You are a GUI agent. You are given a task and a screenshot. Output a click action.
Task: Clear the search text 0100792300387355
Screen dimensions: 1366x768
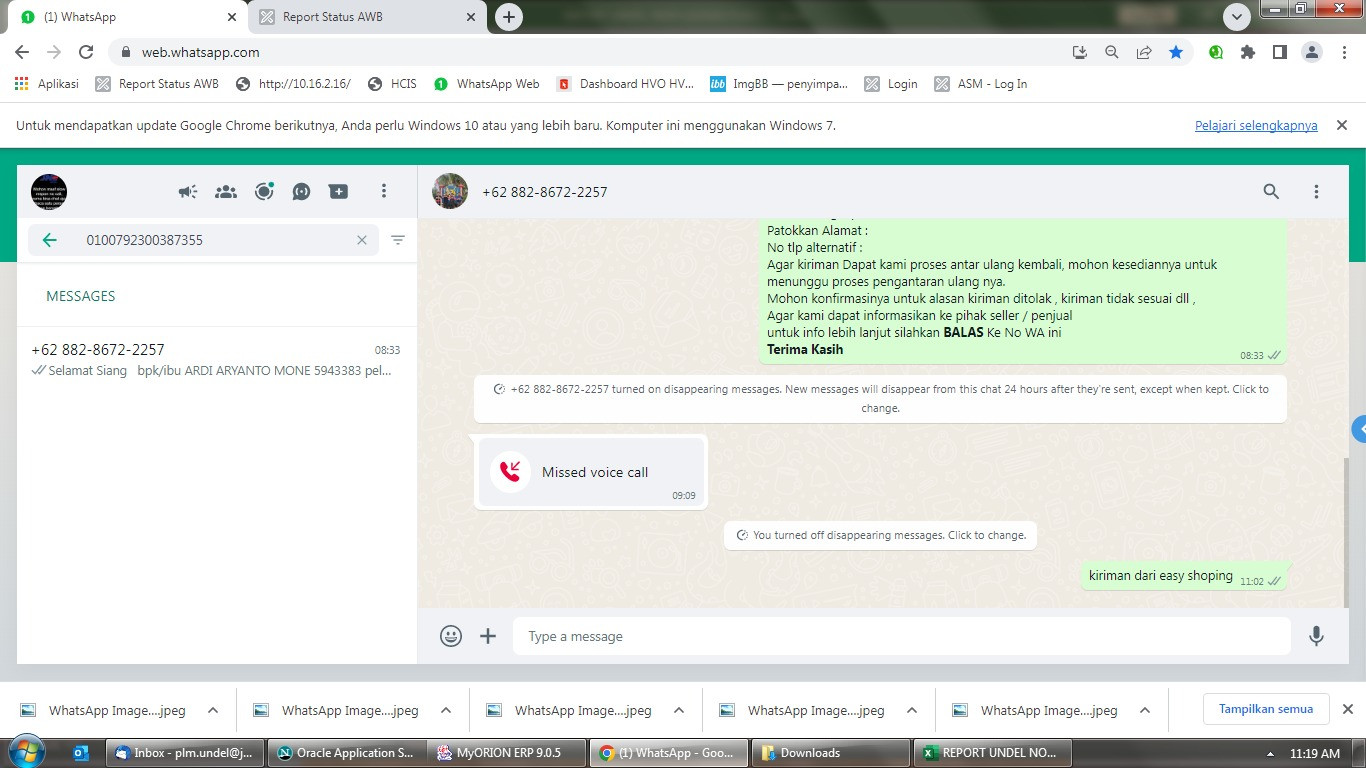coord(362,240)
